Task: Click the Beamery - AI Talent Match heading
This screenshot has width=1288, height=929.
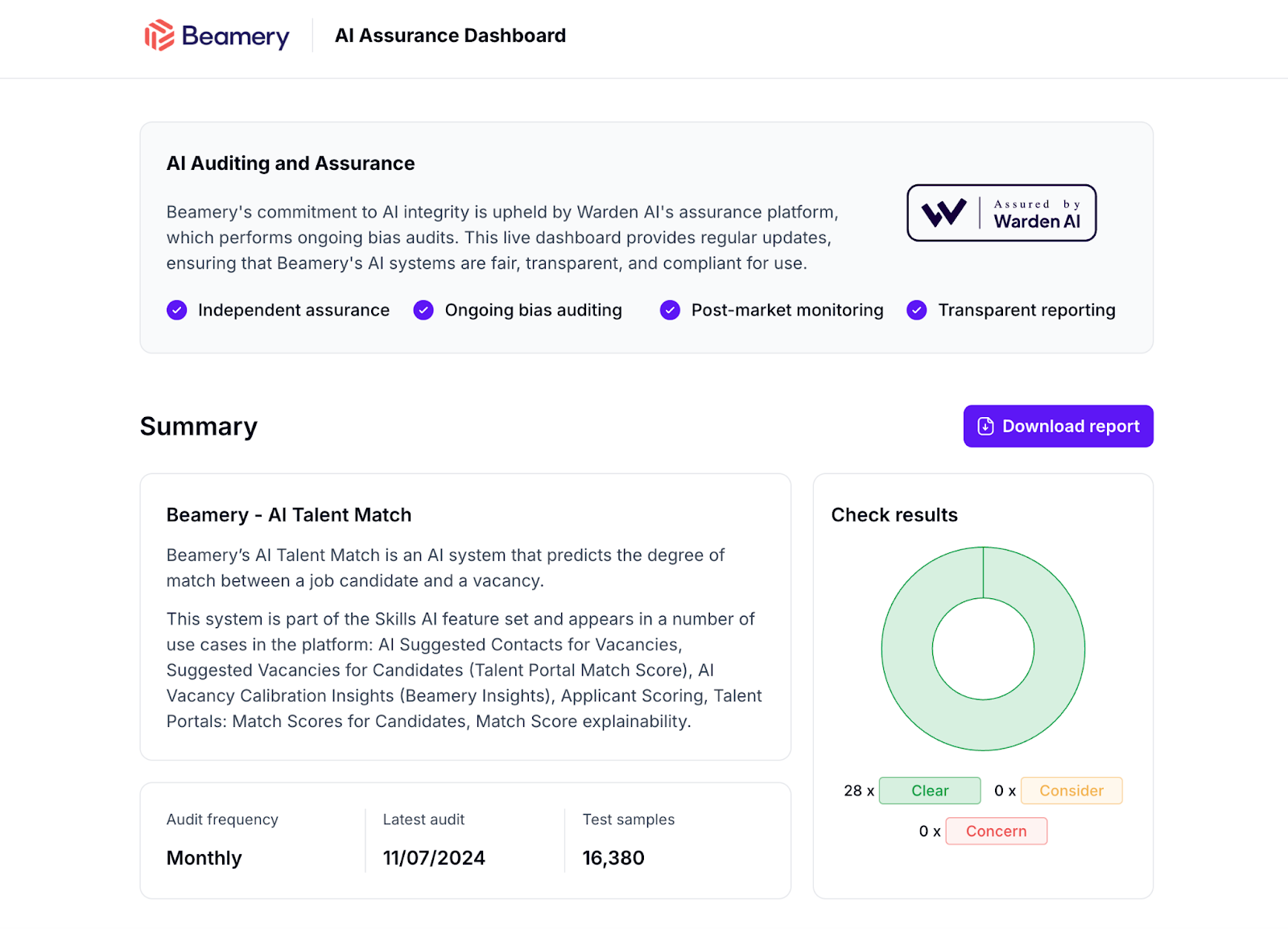Action: pyautogui.click(x=289, y=515)
